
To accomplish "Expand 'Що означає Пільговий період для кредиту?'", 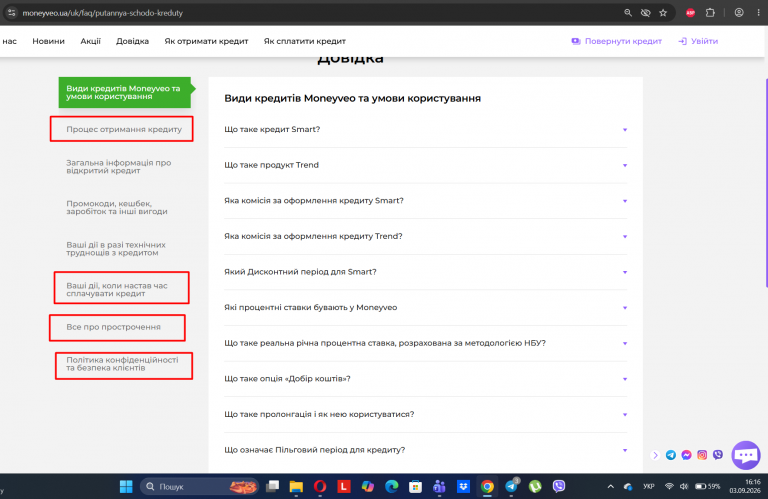I will [x=425, y=450].
